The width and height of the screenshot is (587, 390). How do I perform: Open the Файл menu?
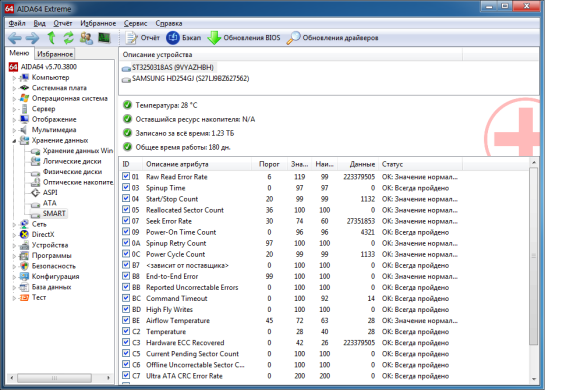[x=17, y=23]
